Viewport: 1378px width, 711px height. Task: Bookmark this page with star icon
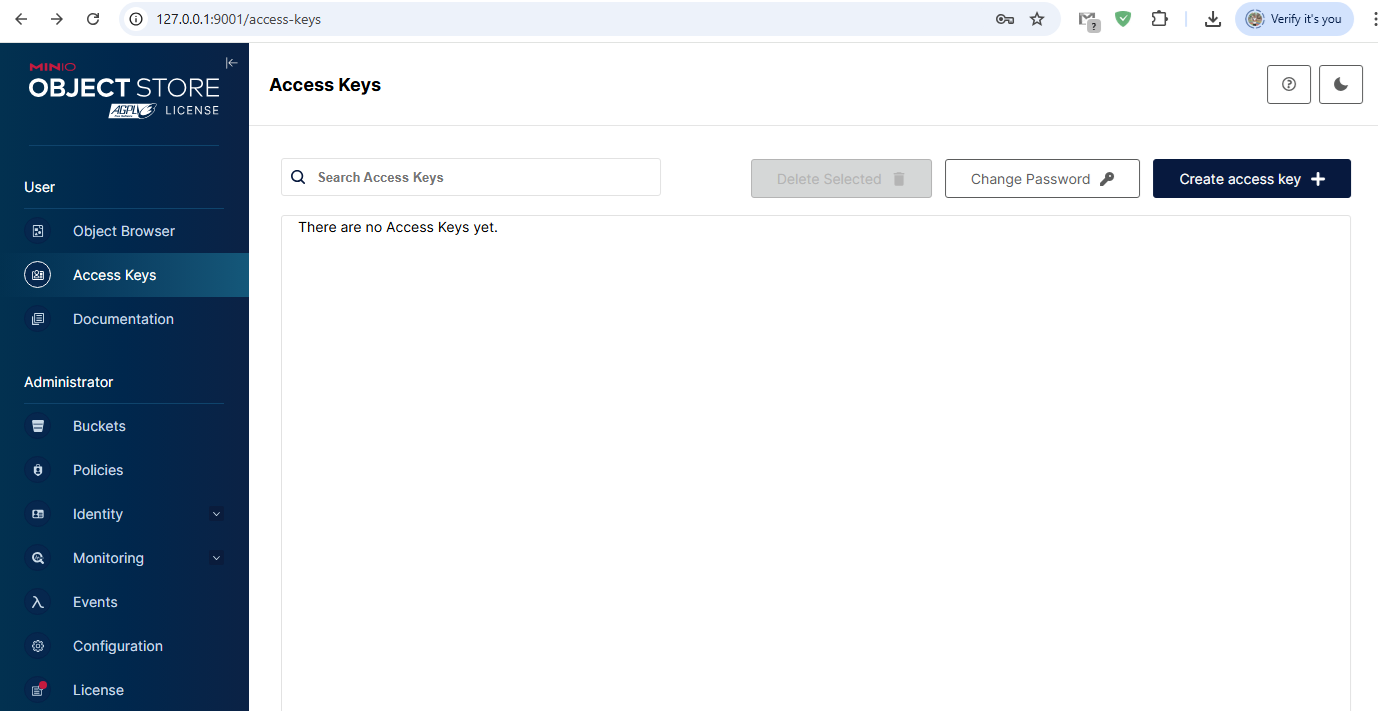pos(1037,19)
